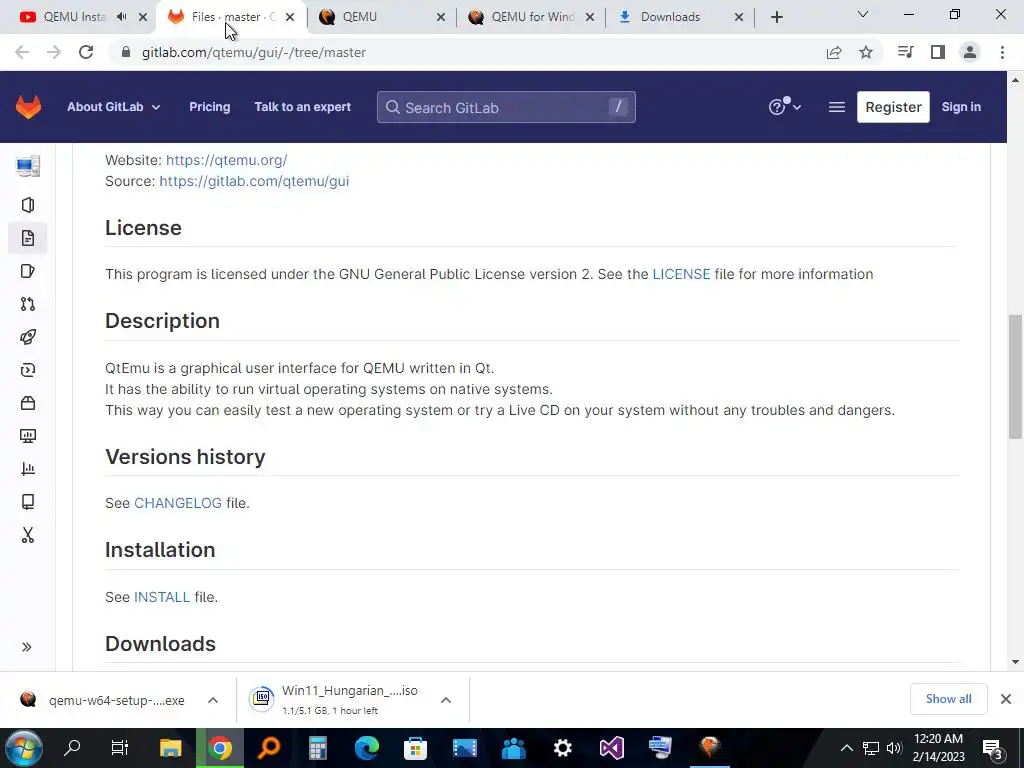Toggle the Chrome side panel
1024x768 pixels.
938,52
